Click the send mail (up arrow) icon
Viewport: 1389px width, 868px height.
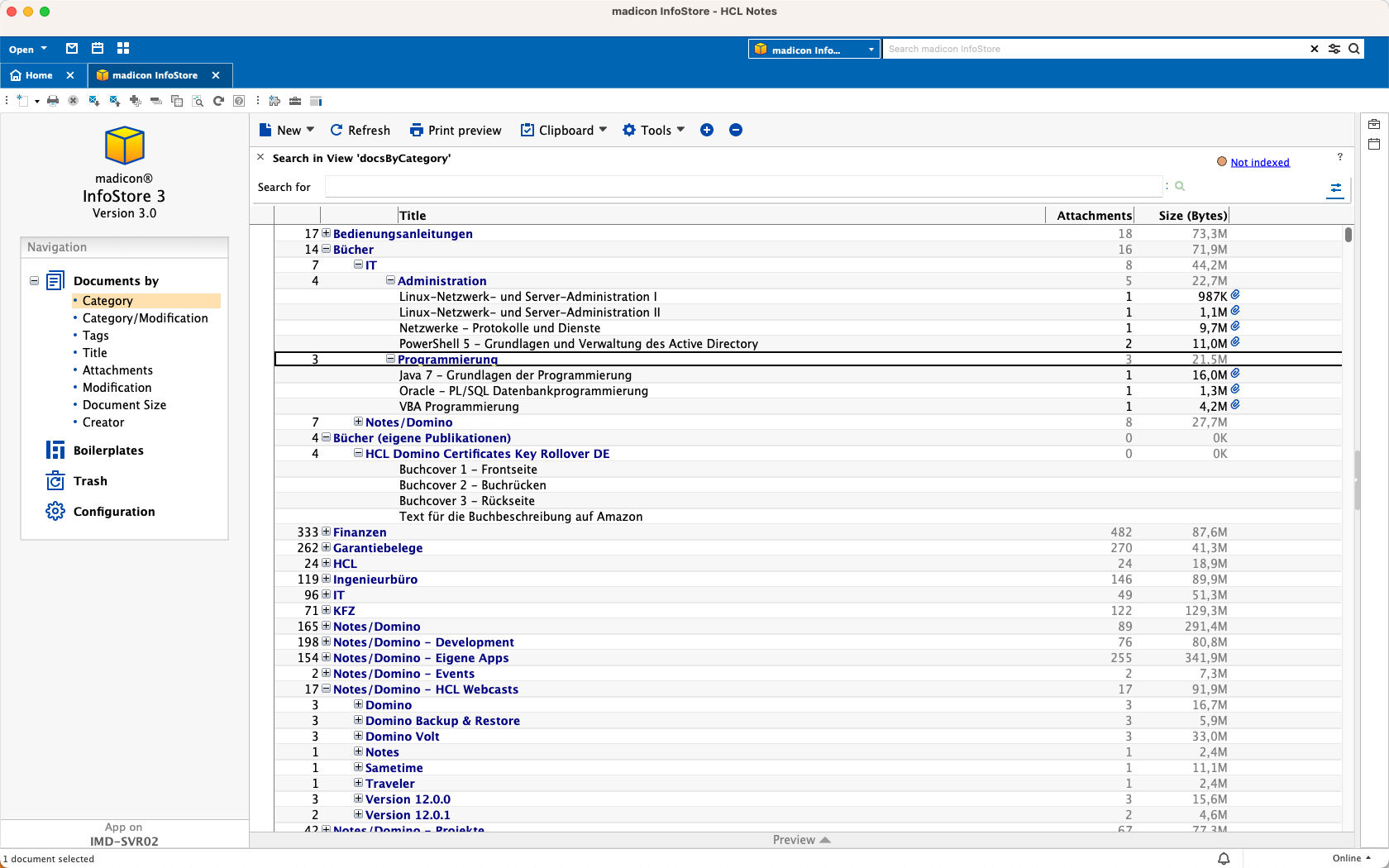tap(115, 101)
